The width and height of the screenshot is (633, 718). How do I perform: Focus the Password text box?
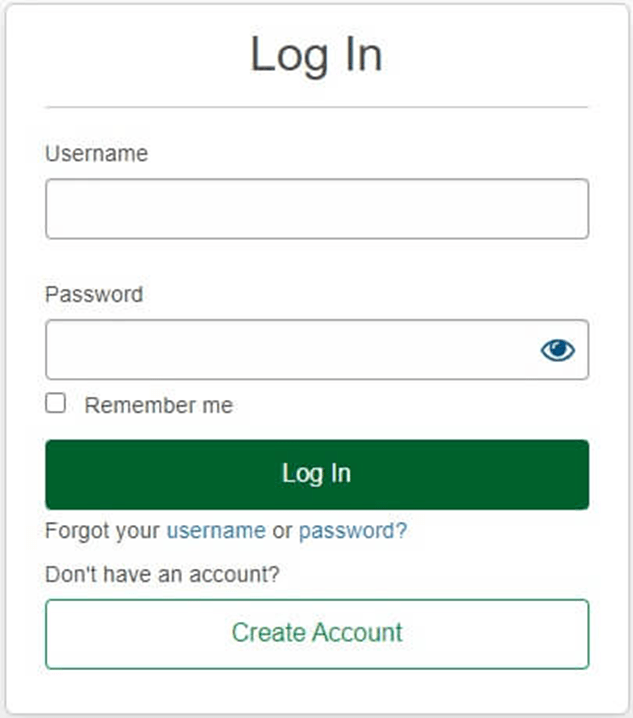click(x=317, y=349)
